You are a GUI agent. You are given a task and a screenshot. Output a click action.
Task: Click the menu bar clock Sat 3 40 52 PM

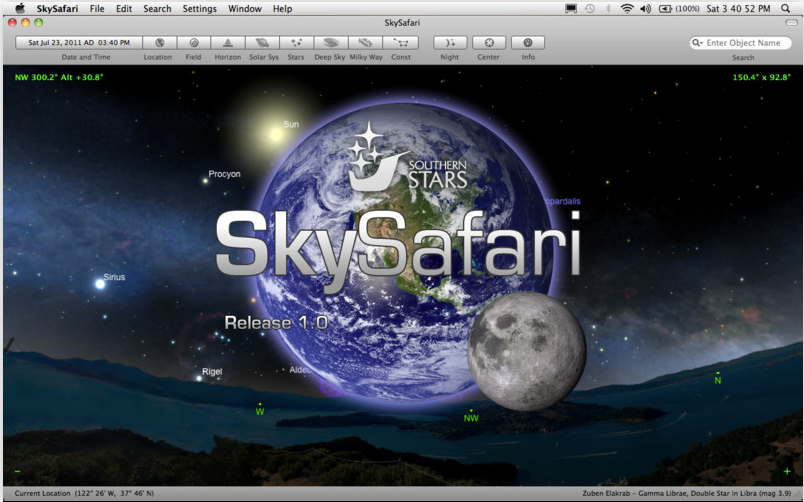coord(738,9)
